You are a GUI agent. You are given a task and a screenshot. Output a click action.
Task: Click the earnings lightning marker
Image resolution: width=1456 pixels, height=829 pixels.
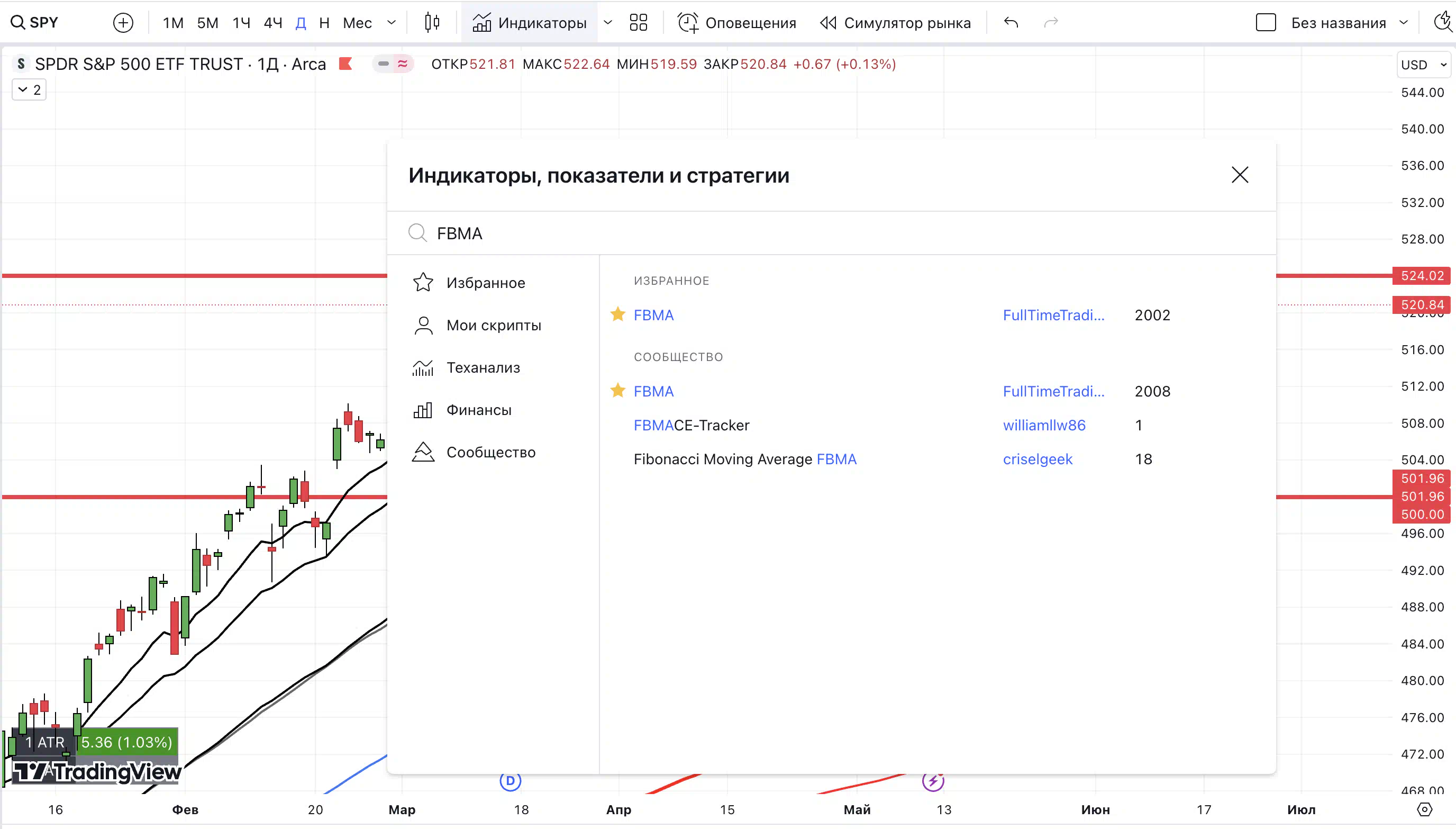[933, 781]
